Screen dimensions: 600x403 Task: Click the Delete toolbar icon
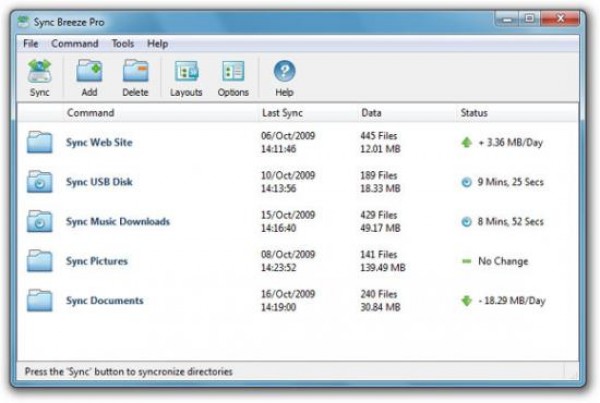[136, 72]
